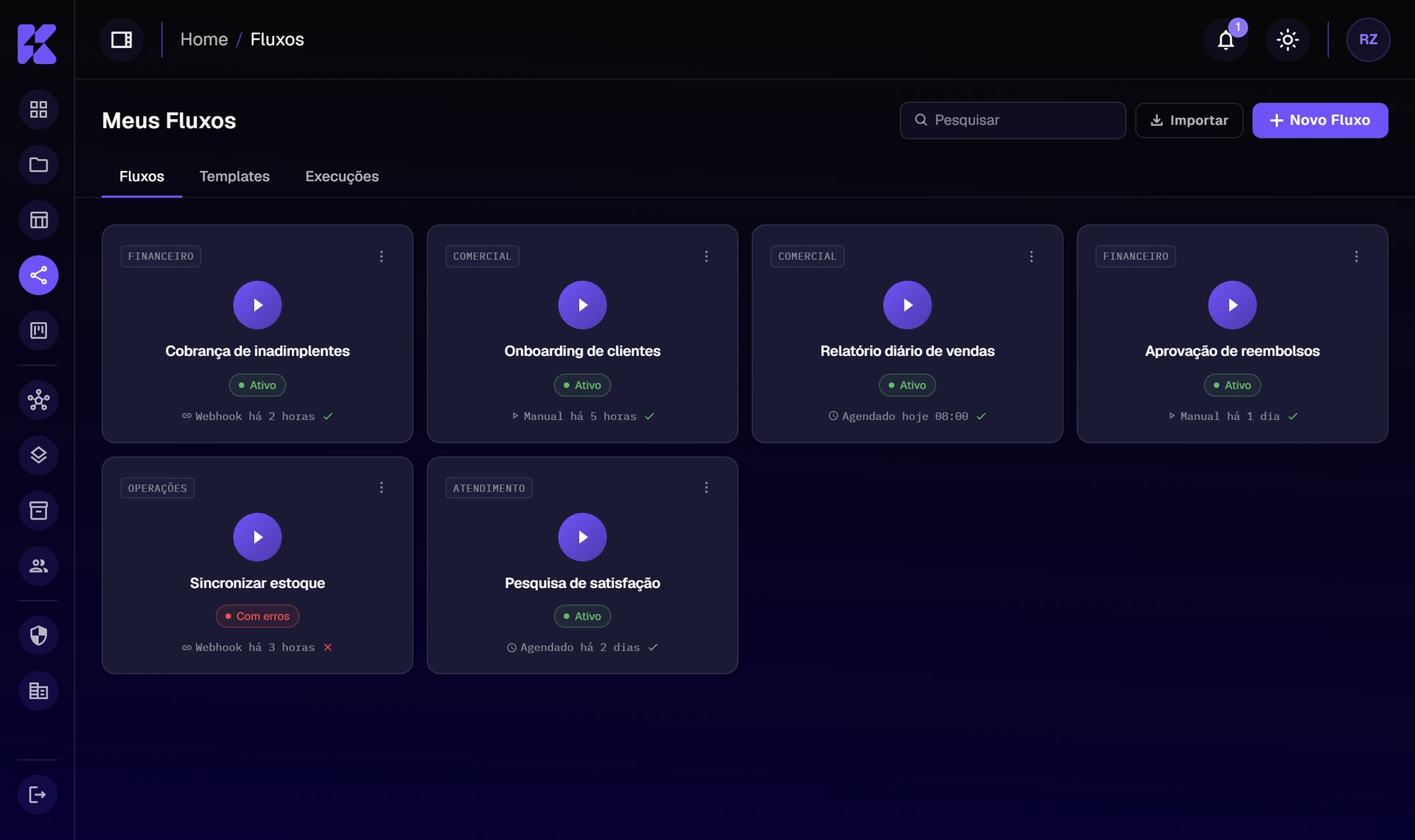Open the kanban board sidebar icon
Screen dimensions: 1415x840
(x=38, y=331)
